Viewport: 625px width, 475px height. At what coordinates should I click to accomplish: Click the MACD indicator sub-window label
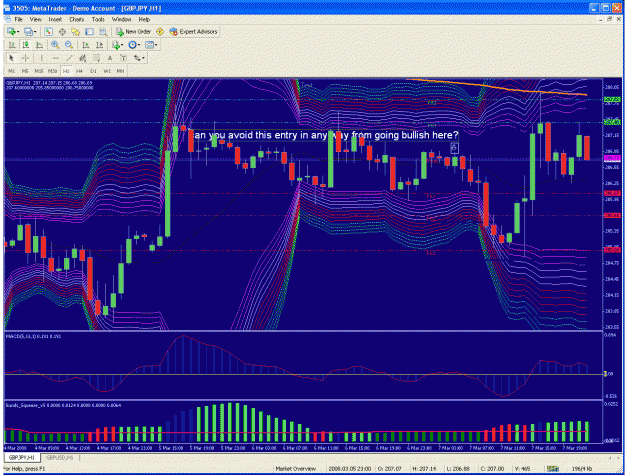coord(33,337)
